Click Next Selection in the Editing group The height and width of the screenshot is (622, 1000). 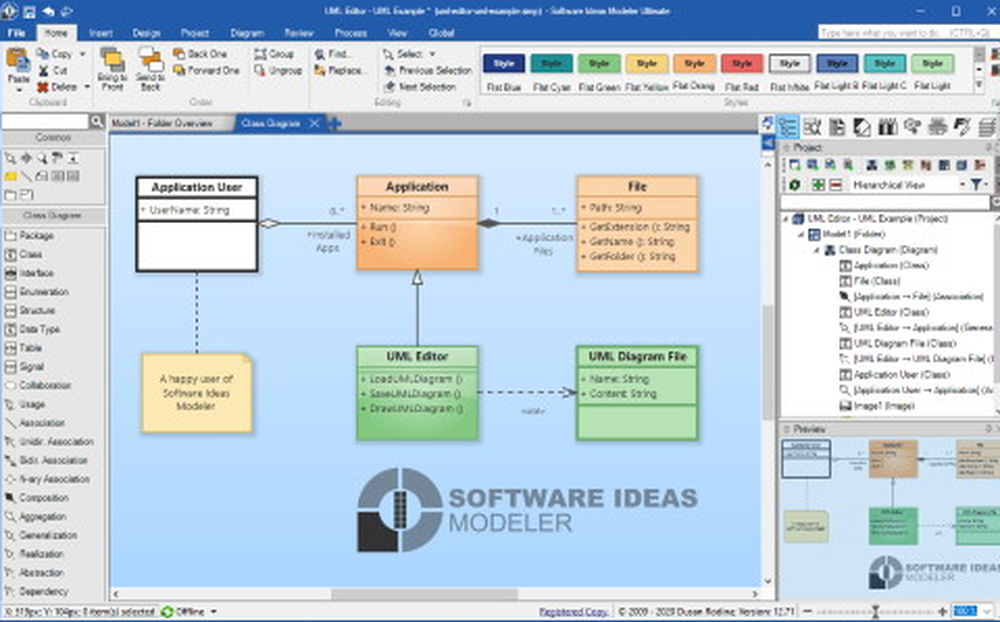[420, 86]
